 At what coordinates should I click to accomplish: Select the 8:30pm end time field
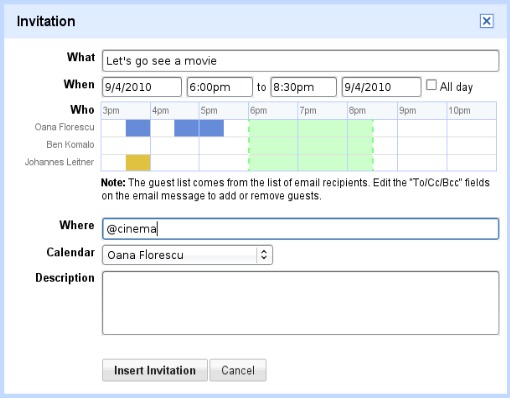304,87
